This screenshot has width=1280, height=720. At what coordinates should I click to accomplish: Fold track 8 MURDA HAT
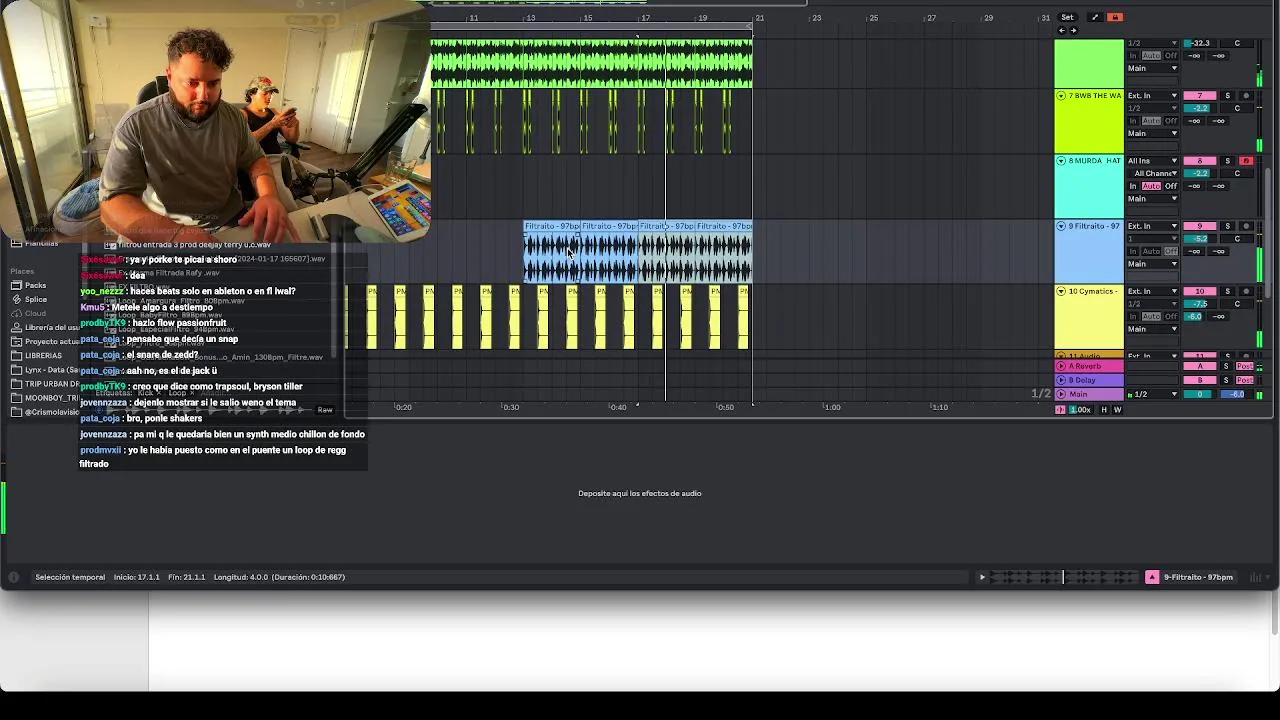pyautogui.click(x=1061, y=161)
